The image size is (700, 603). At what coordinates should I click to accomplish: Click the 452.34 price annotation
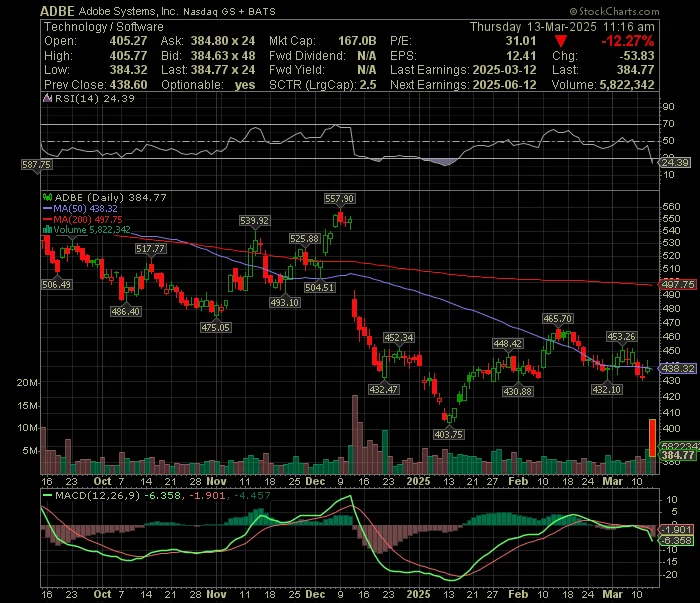(x=399, y=337)
